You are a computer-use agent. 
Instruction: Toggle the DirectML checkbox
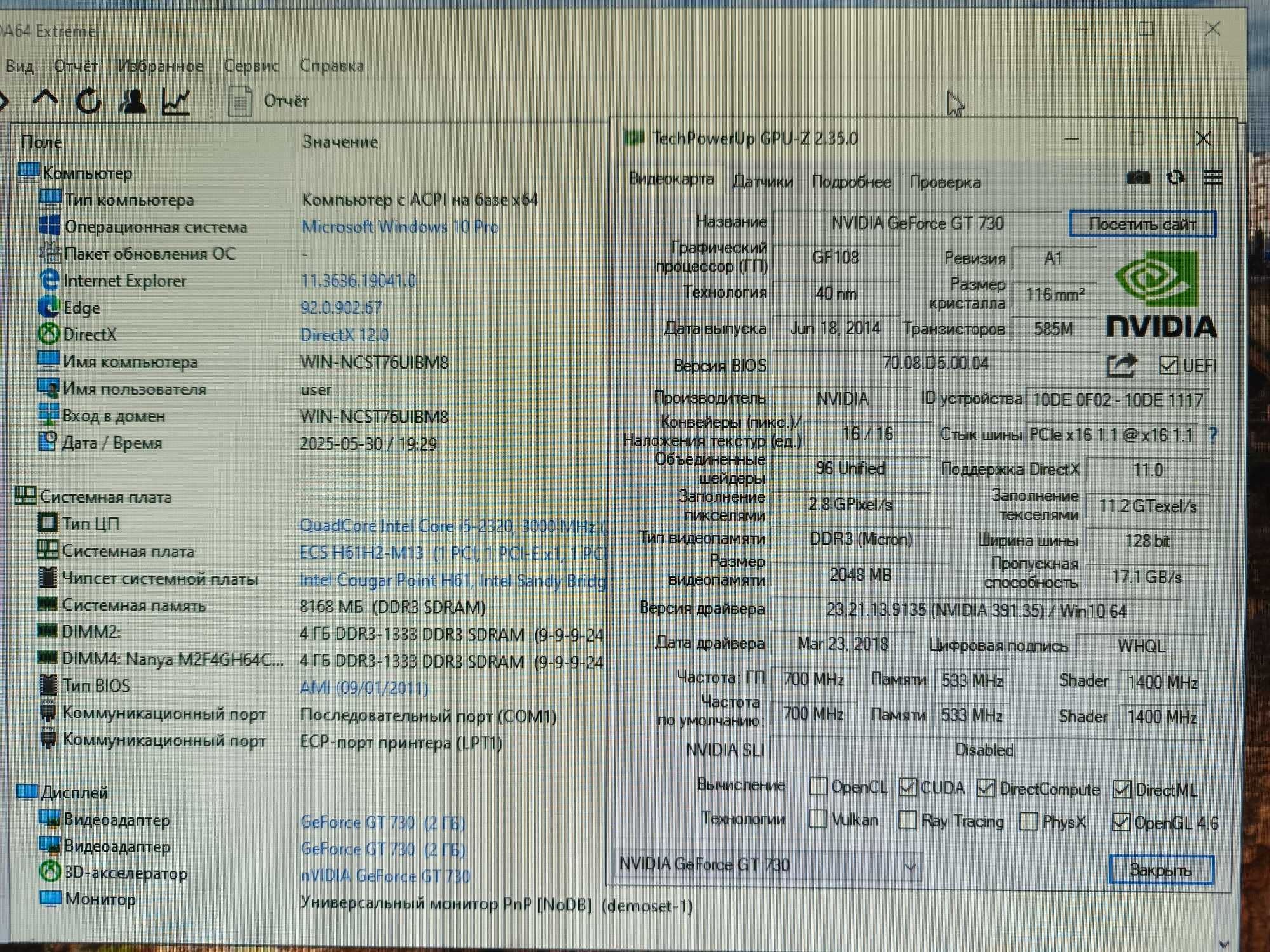coord(1122,789)
